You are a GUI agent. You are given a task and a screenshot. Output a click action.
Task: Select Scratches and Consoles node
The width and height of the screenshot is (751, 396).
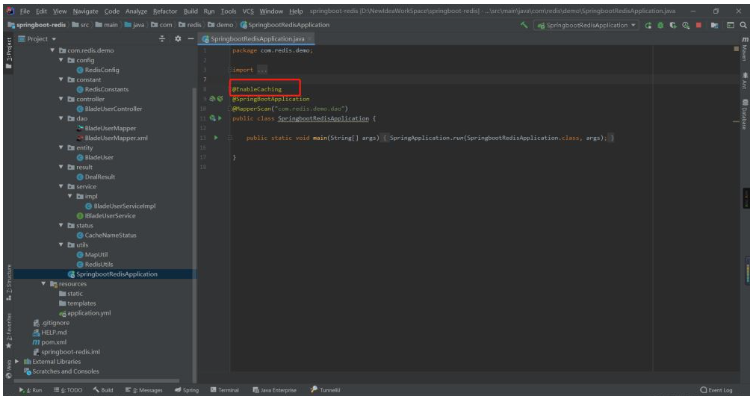click(61, 371)
